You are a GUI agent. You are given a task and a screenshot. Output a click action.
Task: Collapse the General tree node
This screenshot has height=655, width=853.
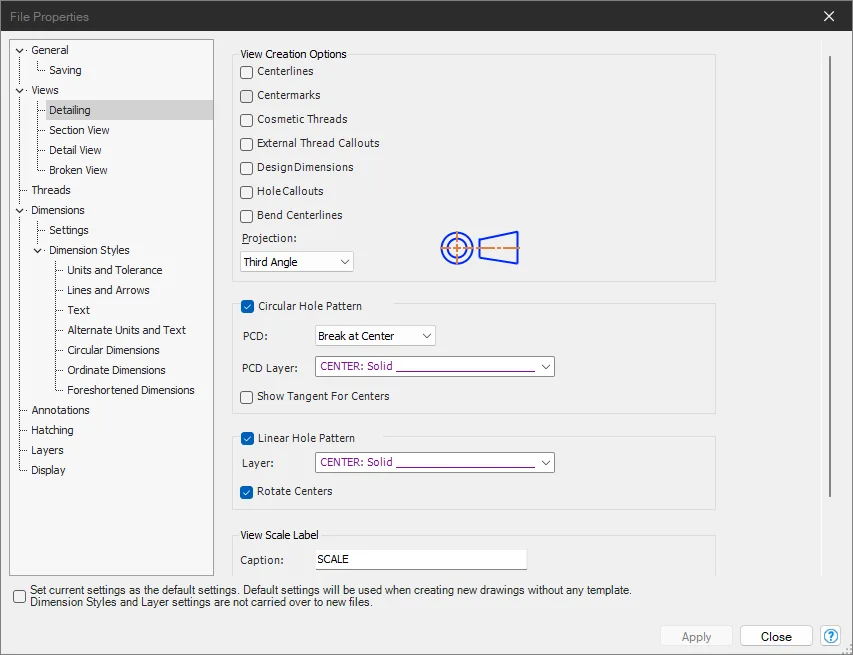coord(20,51)
